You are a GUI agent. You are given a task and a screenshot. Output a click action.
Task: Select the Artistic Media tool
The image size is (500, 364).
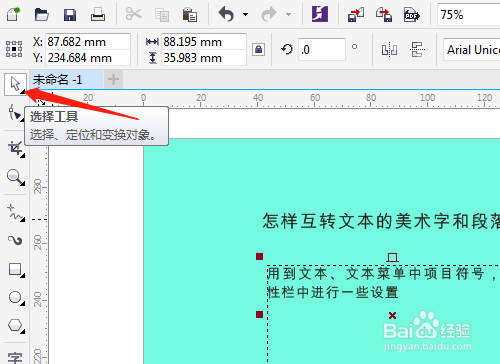(15, 240)
